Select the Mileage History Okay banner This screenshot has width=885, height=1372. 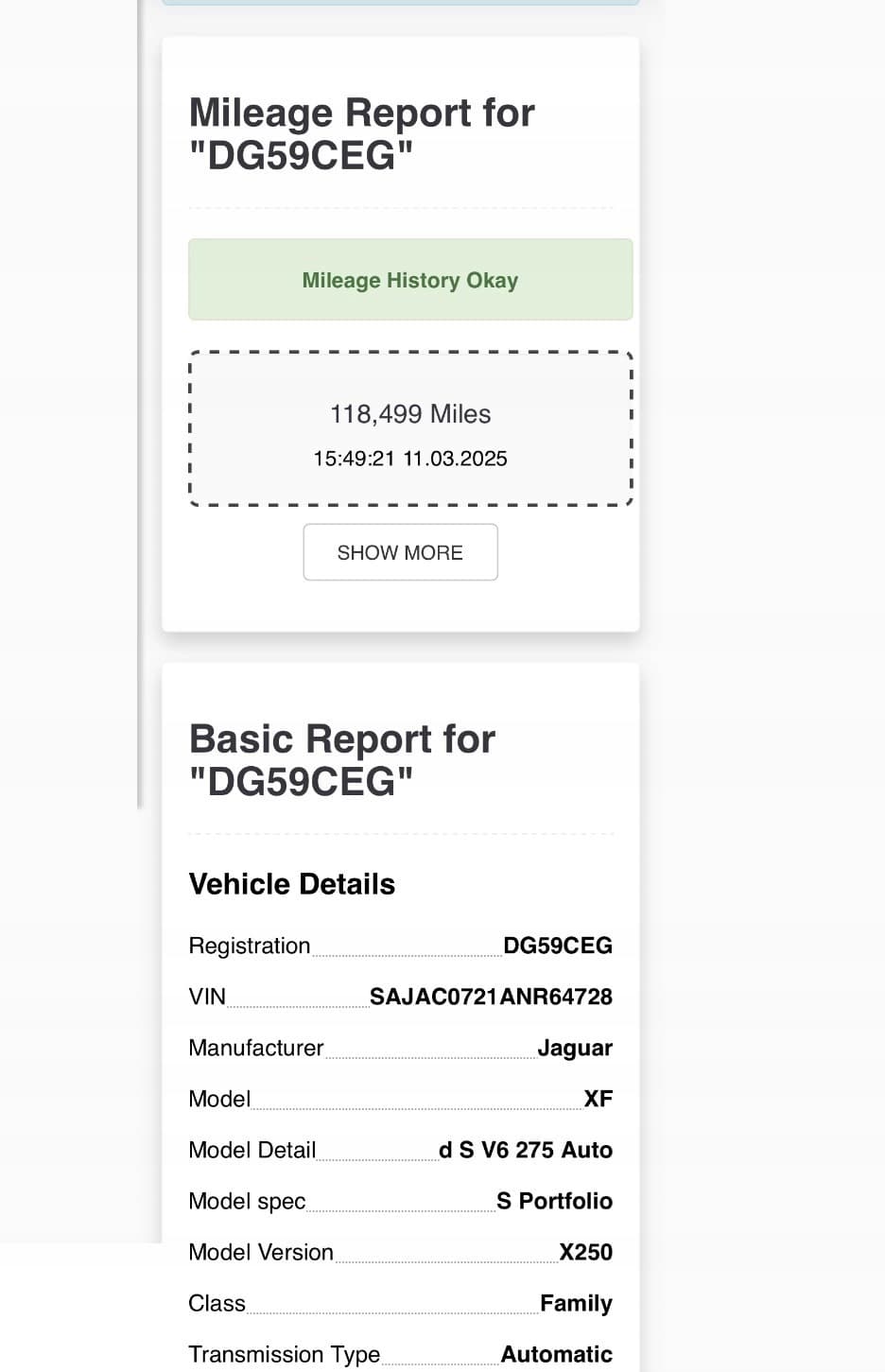coord(410,280)
